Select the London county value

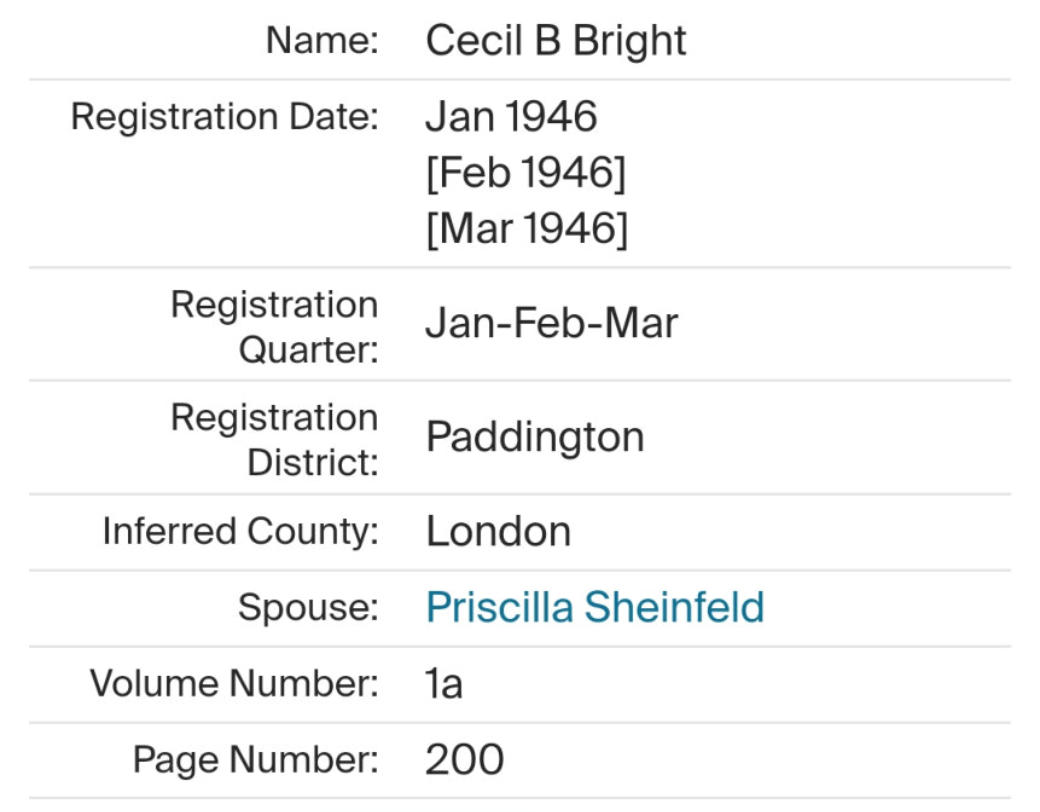coord(498,531)
